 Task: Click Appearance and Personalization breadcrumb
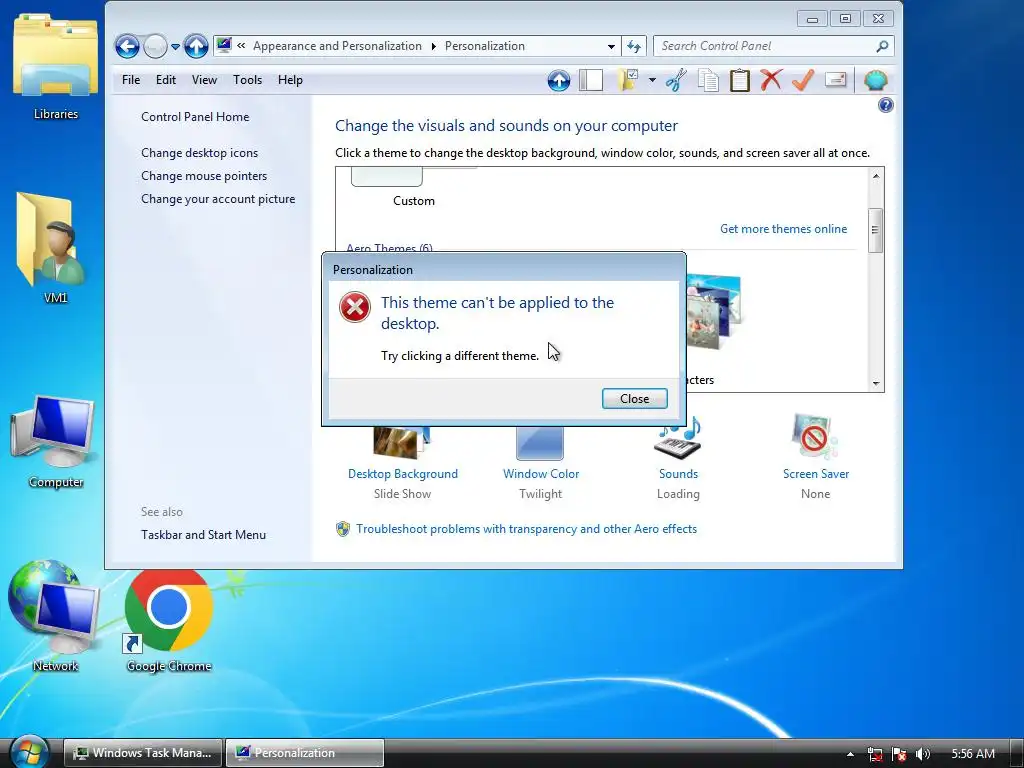(x=337, y=46)
